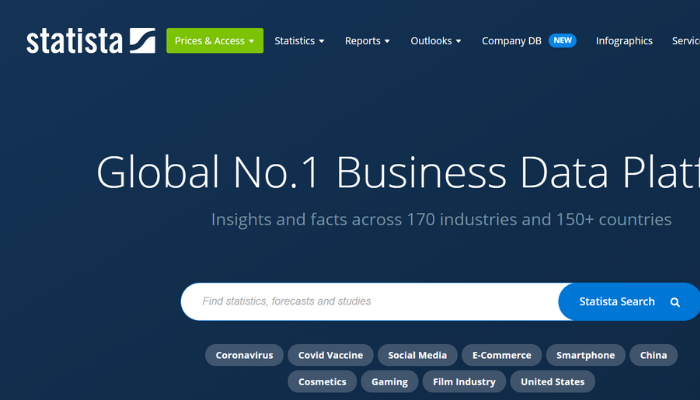
Task: Expand the Statistics menu
Action: click(299, 41)
